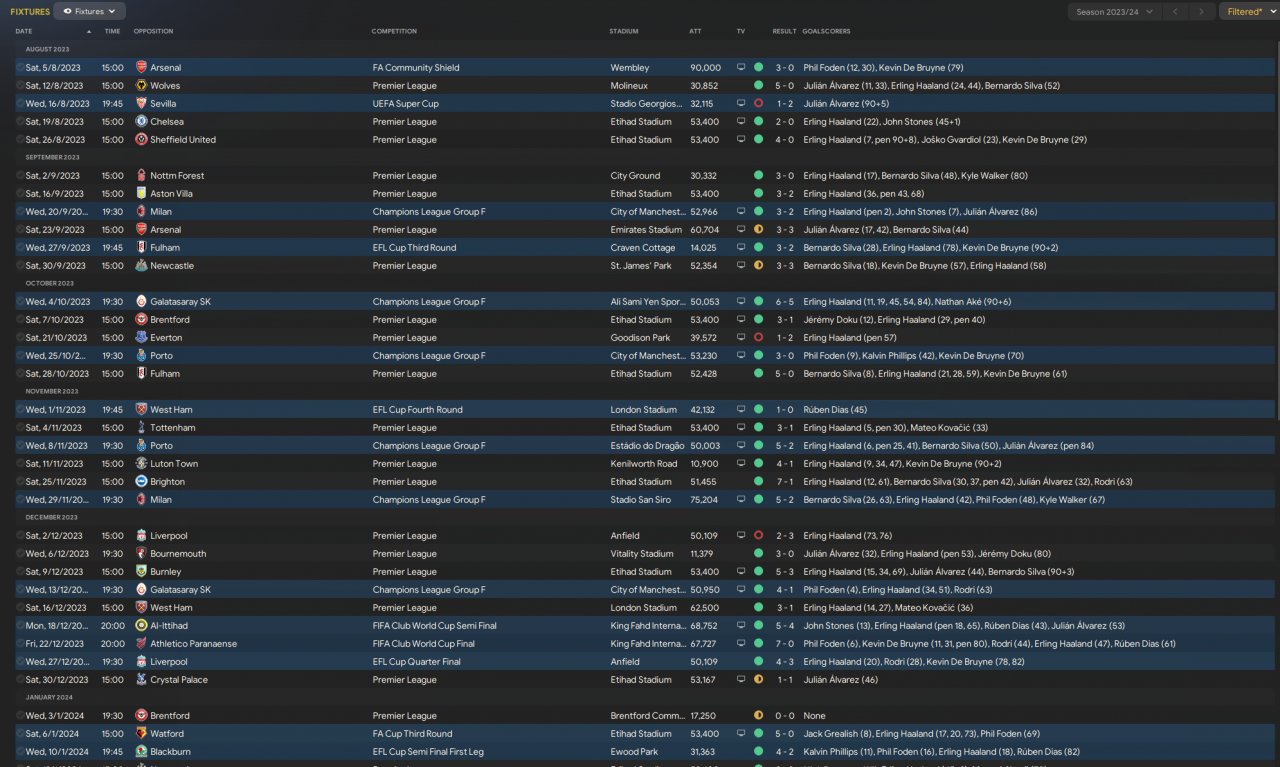Sort by the Stadium column header

[623, 31]
